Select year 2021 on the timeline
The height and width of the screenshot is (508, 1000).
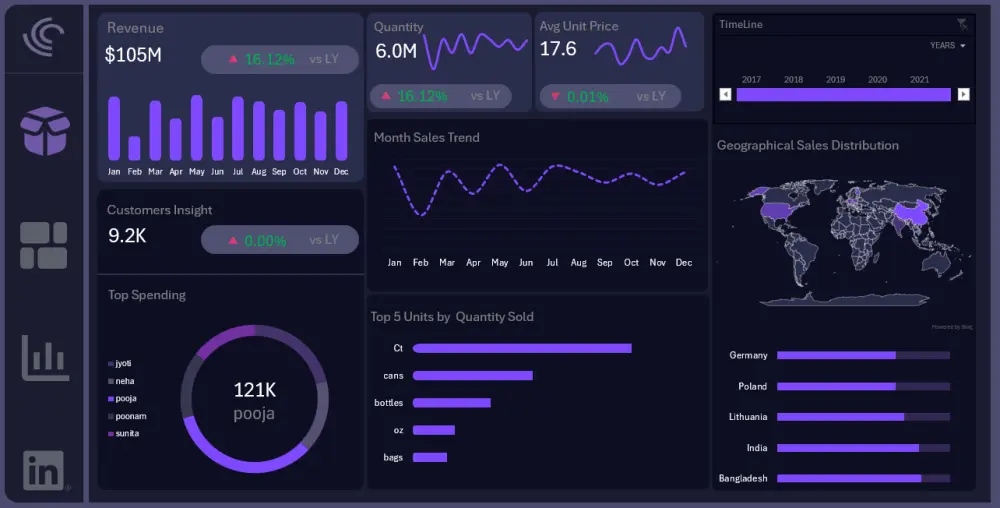pos(920,80)
